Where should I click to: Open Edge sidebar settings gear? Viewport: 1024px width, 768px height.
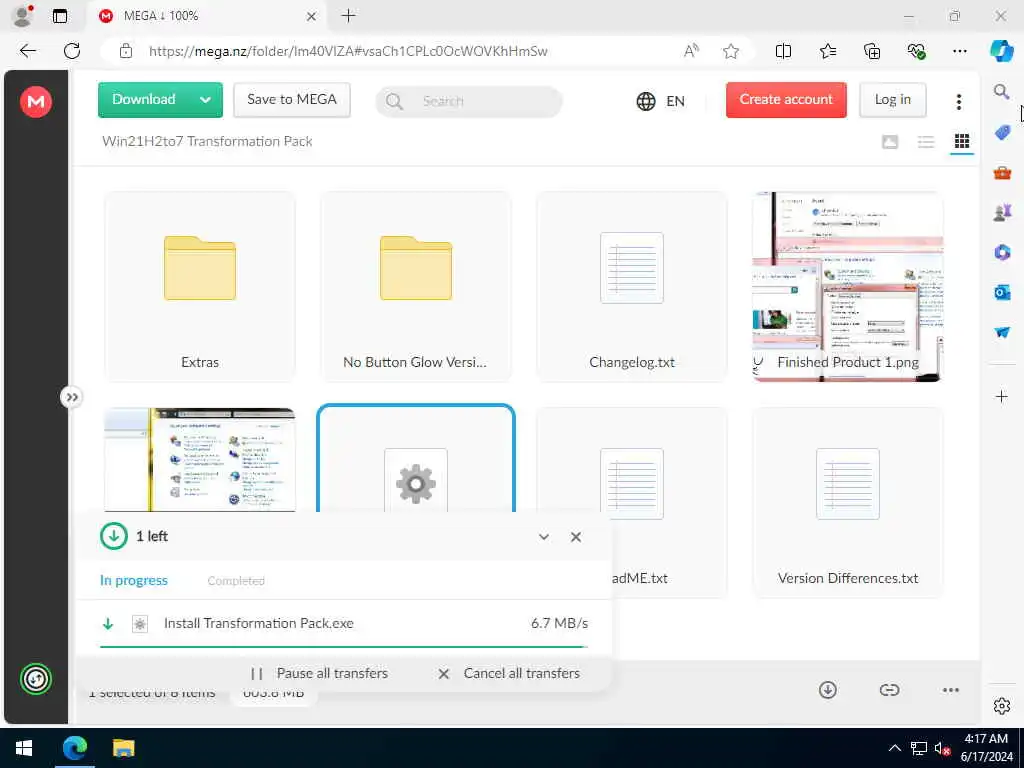tap(1002, 706)
